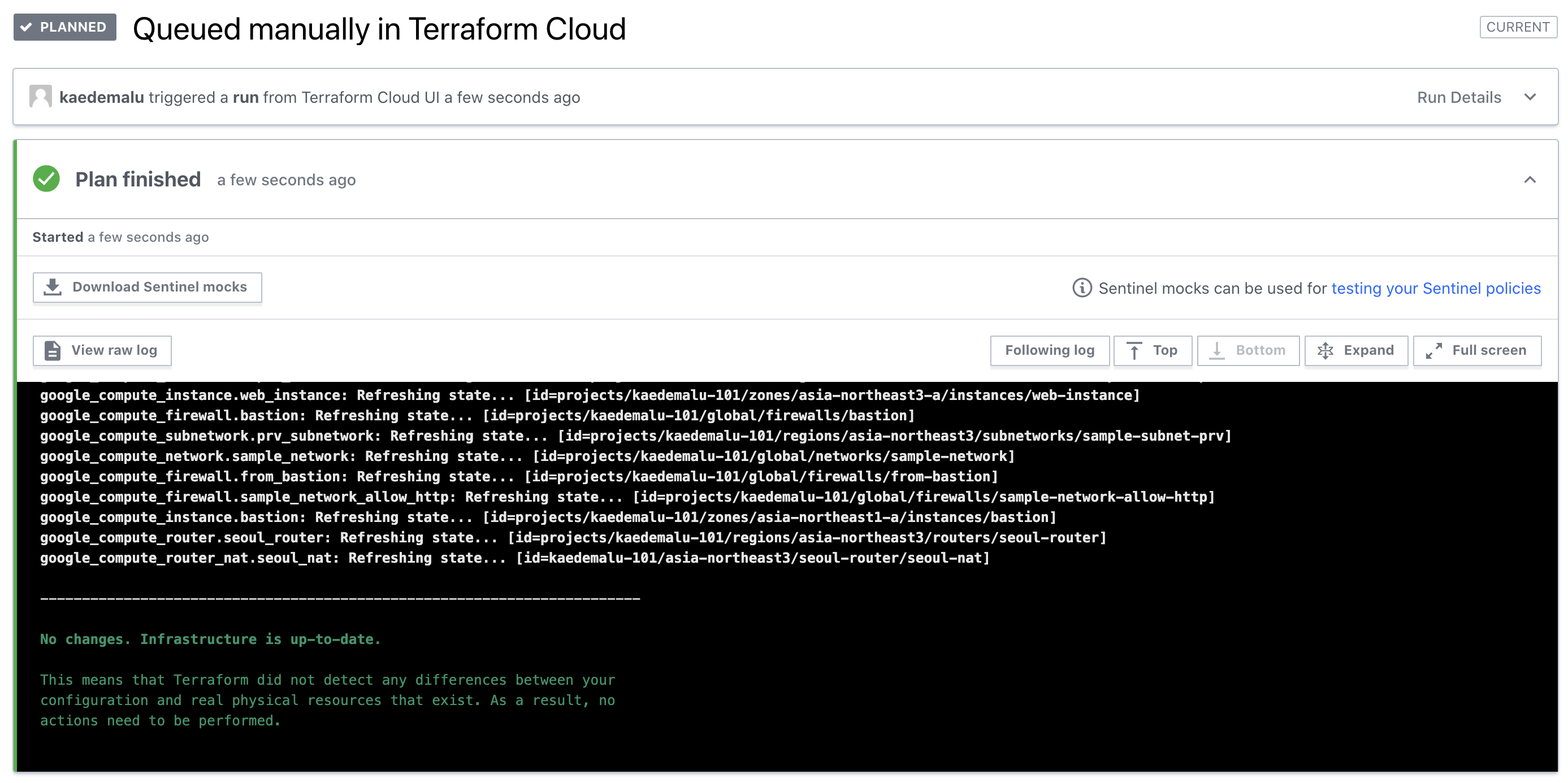Click the download icon on Sentinel mocks button
The width and height of the screenshot is (1568, 783).
[x=53, y=287]
